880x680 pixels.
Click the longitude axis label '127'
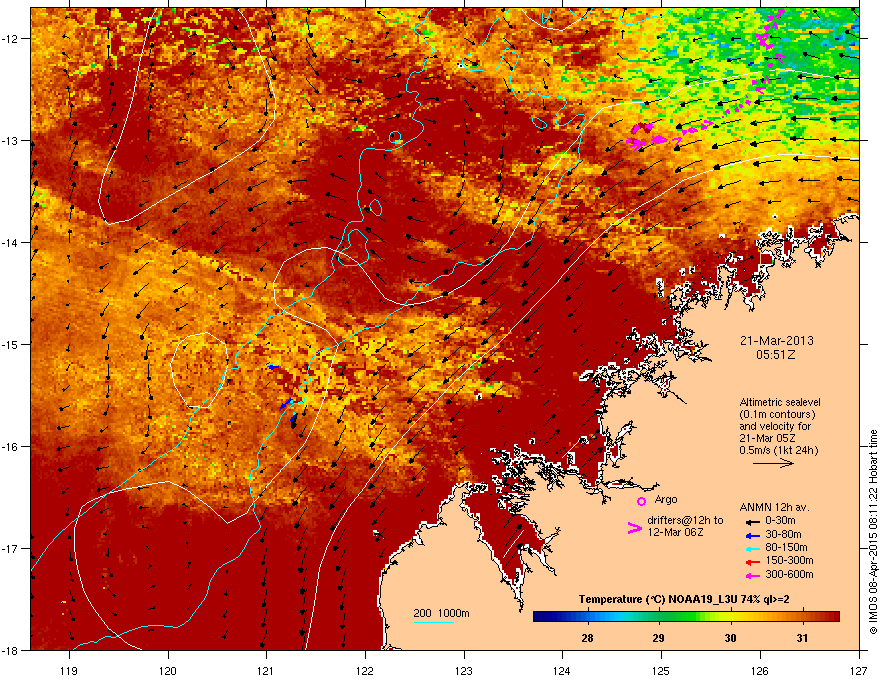tap(859, 671)
